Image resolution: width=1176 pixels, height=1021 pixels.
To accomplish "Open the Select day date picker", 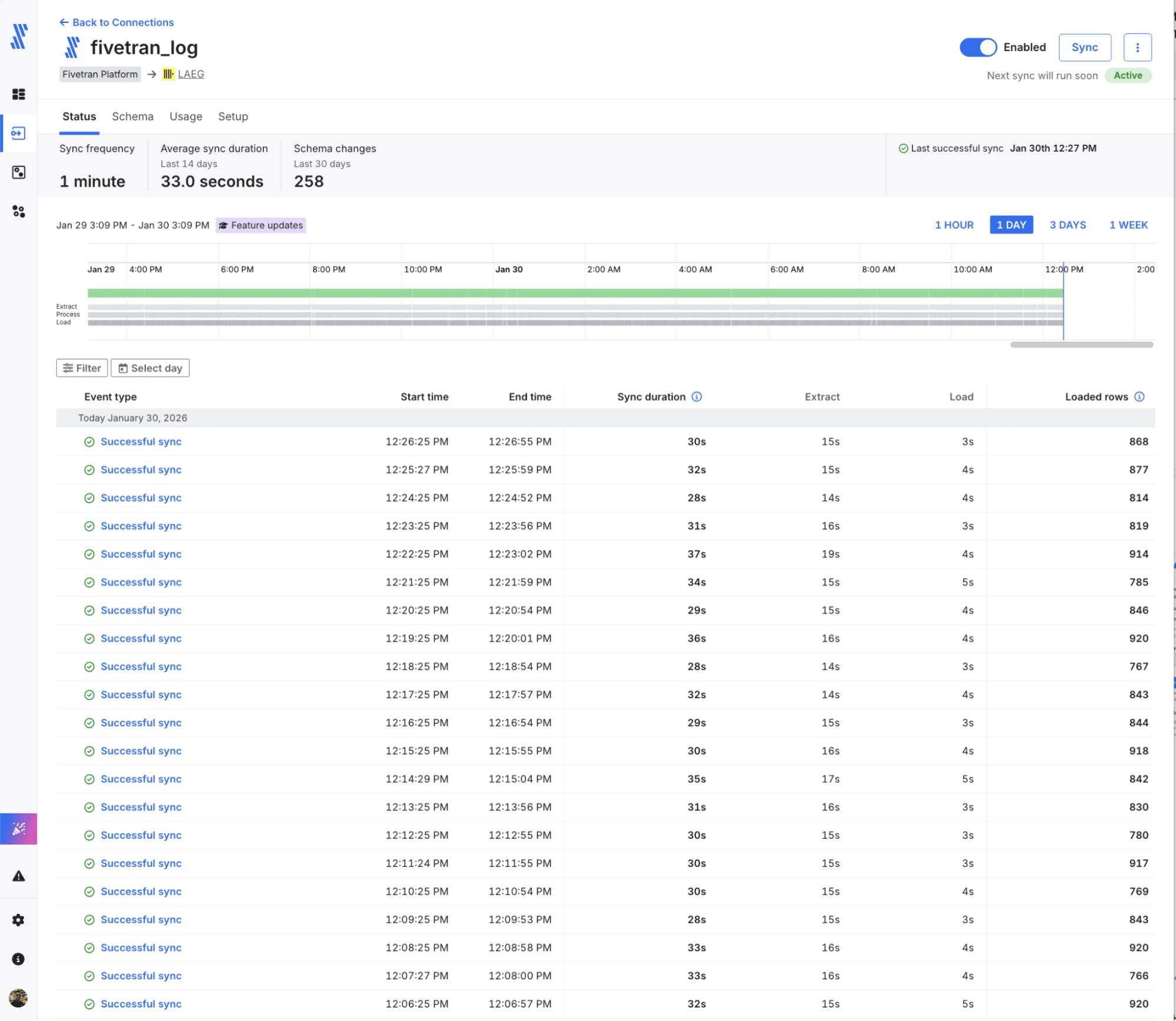I will click(150, 368).
